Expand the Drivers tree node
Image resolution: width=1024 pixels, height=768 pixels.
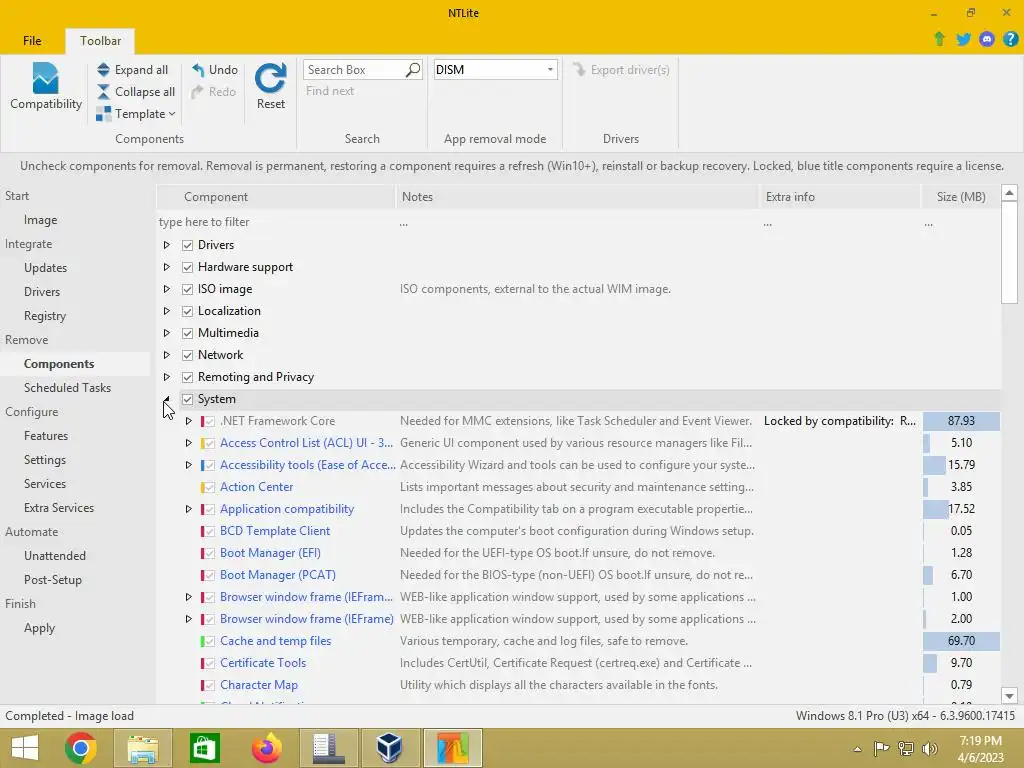167,245
